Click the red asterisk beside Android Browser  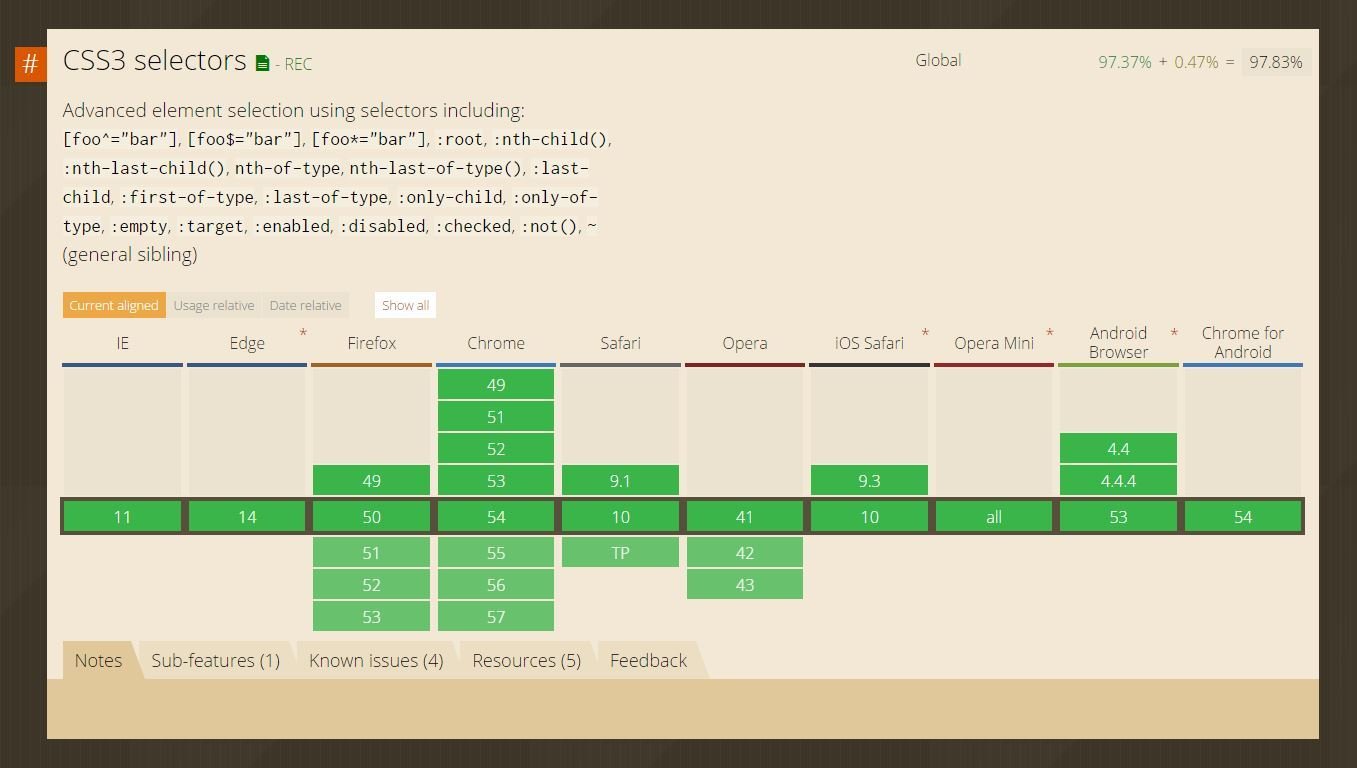click(1174, 333)
